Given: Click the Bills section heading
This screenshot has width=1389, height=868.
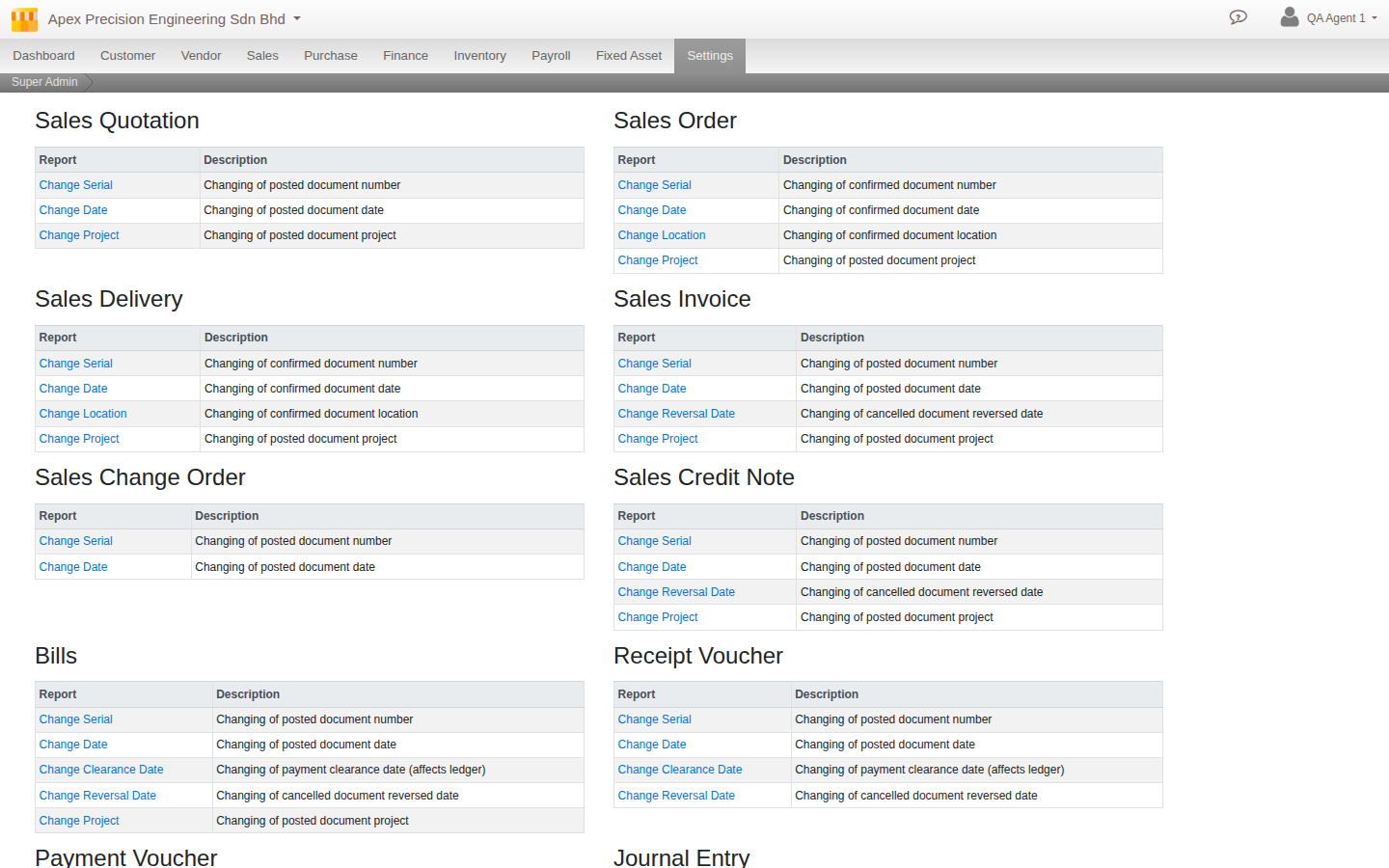Looking at the screenshot, I should coord(56,656).
